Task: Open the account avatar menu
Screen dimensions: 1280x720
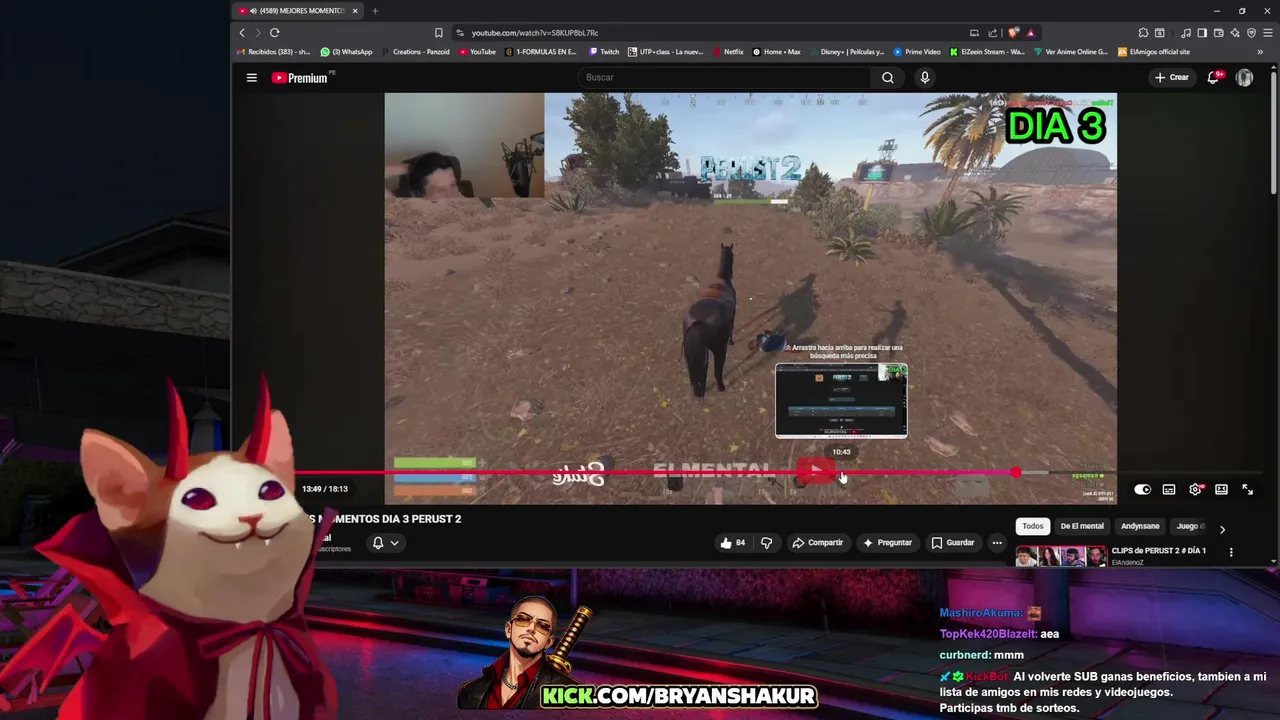Action: (1244, 77)
